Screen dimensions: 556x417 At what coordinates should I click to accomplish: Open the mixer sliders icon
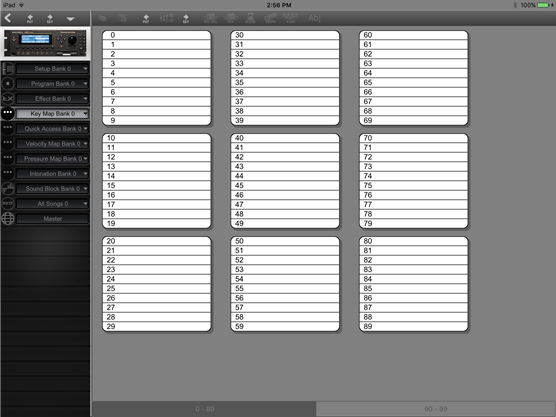point(166,18)
